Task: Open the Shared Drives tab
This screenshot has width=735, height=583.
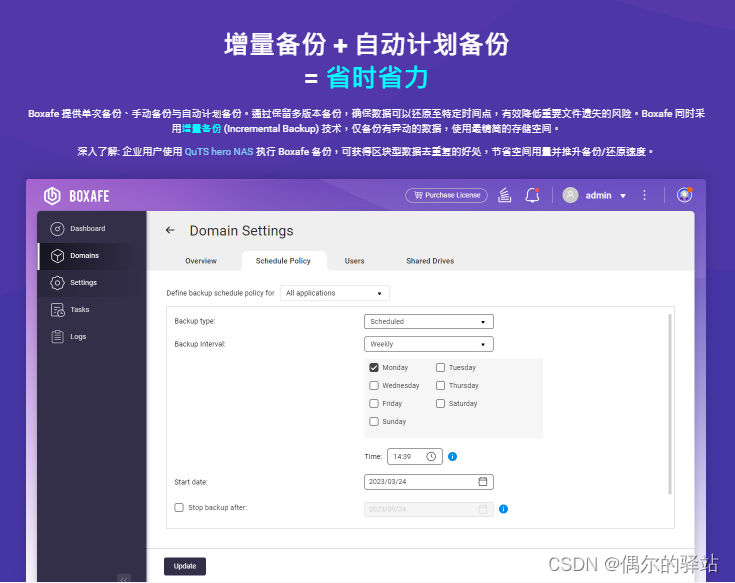Action: click(x=430, y=261)
